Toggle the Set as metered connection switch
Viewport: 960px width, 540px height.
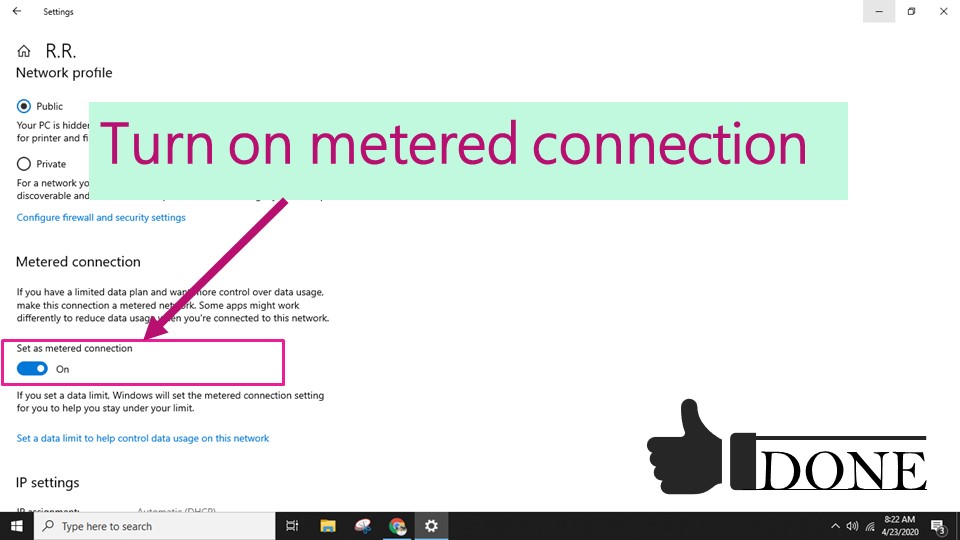tap(32, 369)
